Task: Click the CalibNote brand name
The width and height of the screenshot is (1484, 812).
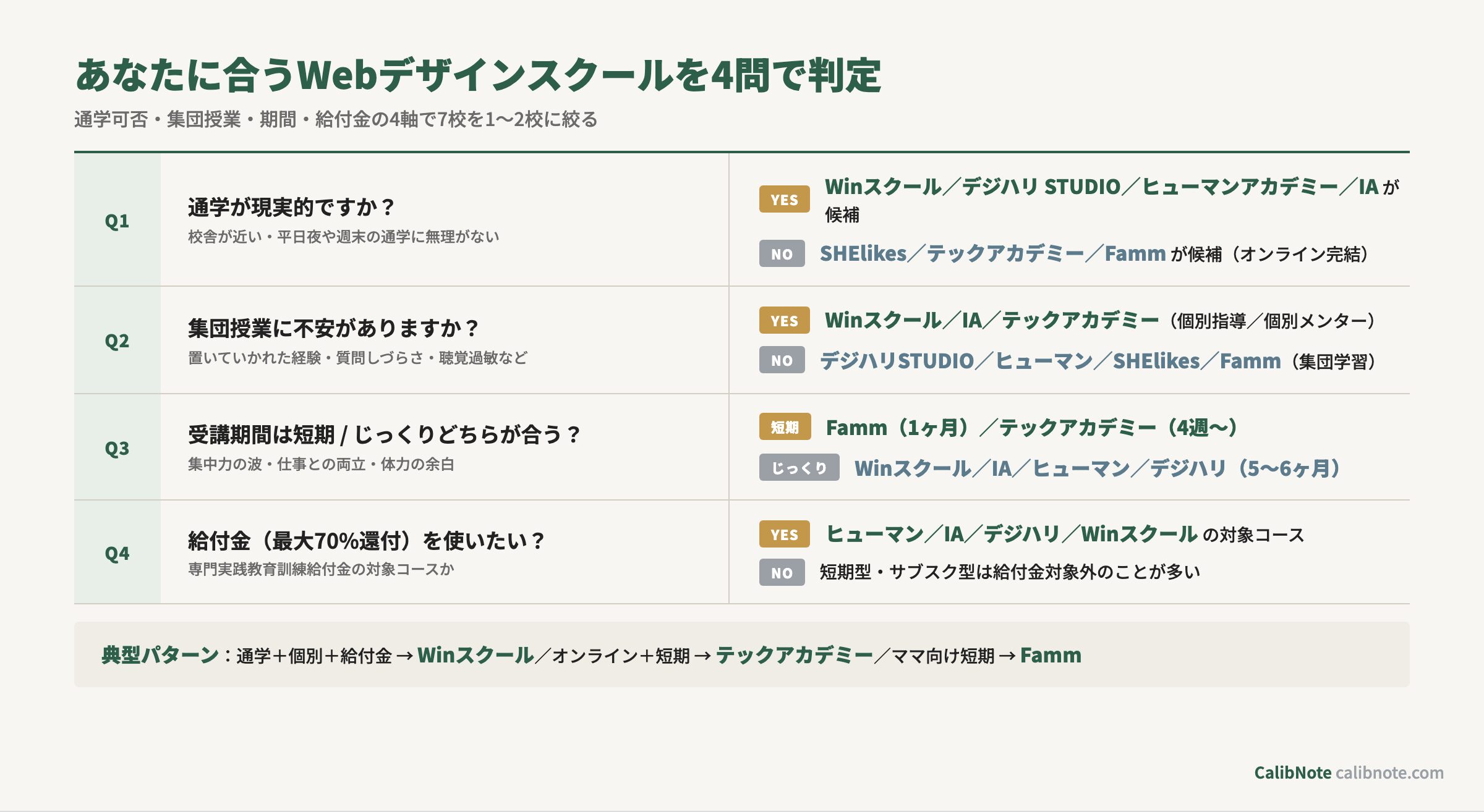Action: (1292, 772)
